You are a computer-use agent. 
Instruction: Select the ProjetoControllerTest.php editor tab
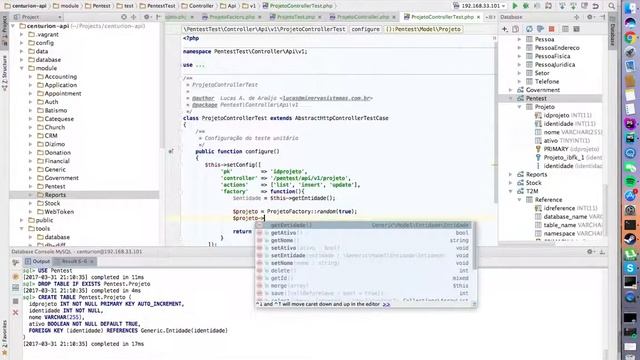(x=442, y=17)
